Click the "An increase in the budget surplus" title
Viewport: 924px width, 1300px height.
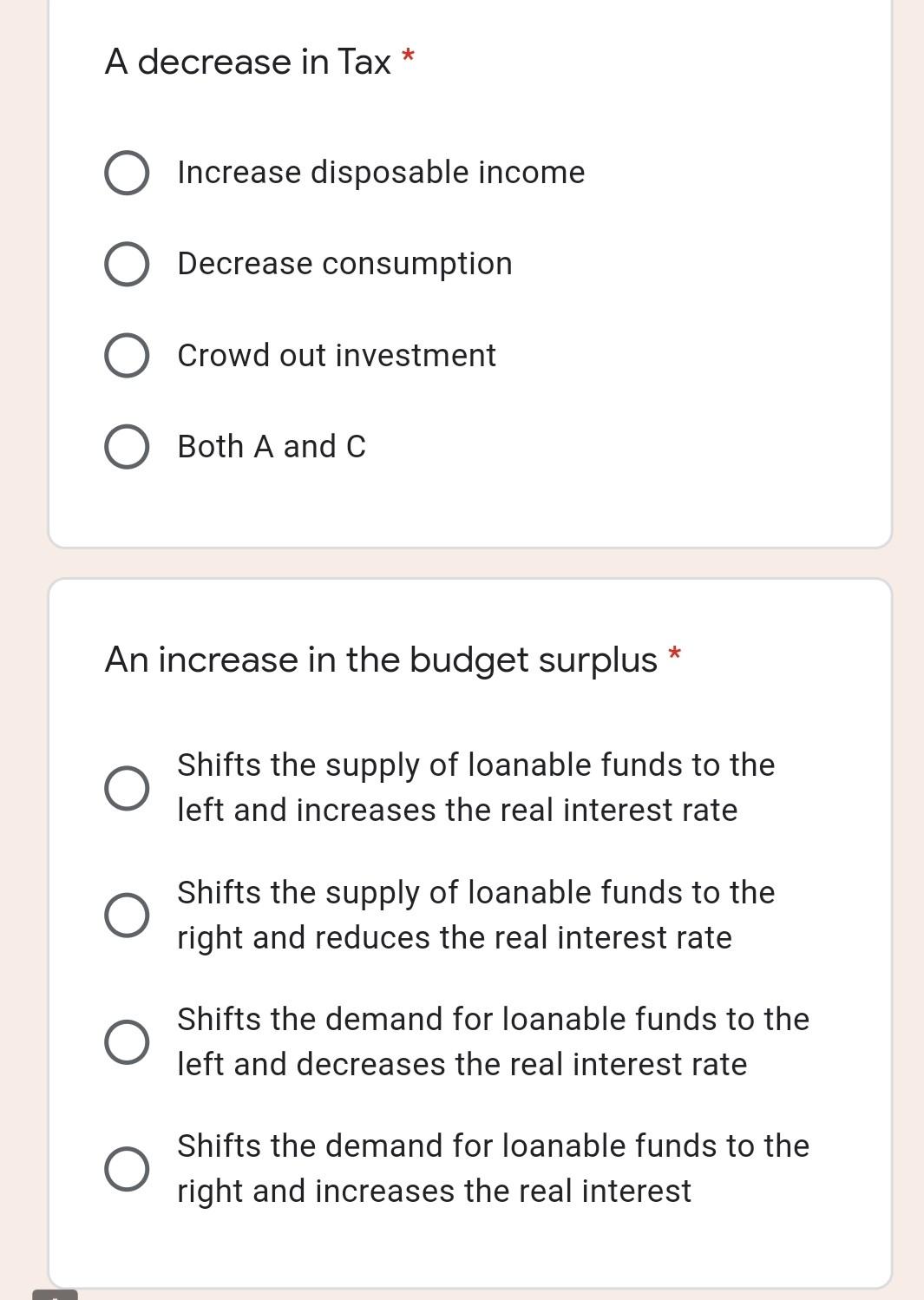click(x=382, y=660)
